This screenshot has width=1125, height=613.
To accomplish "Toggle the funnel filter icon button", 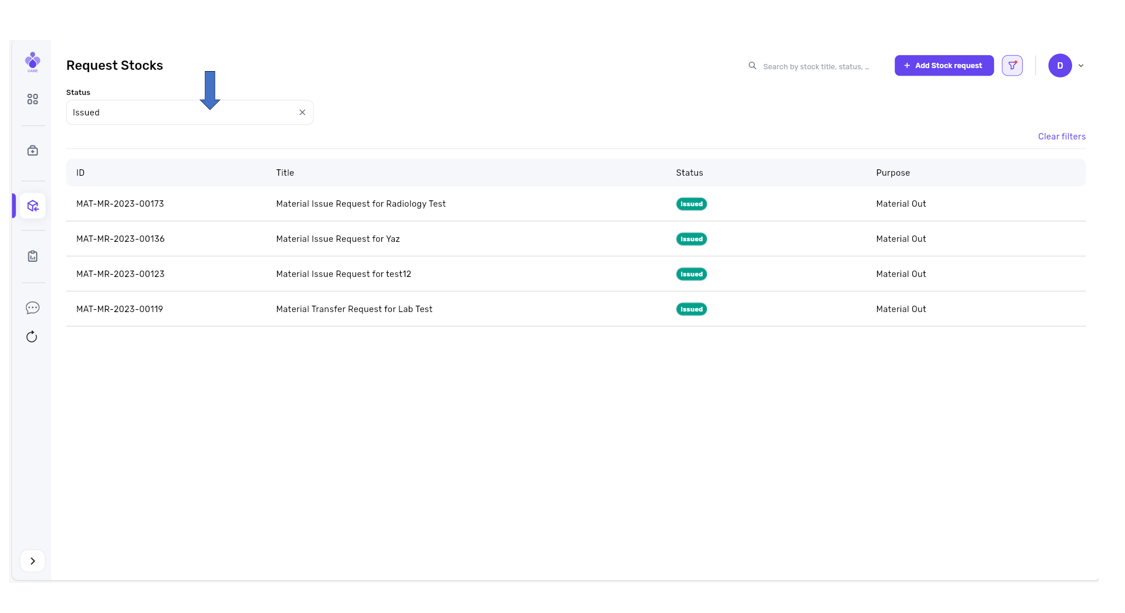I will 1012,66.
